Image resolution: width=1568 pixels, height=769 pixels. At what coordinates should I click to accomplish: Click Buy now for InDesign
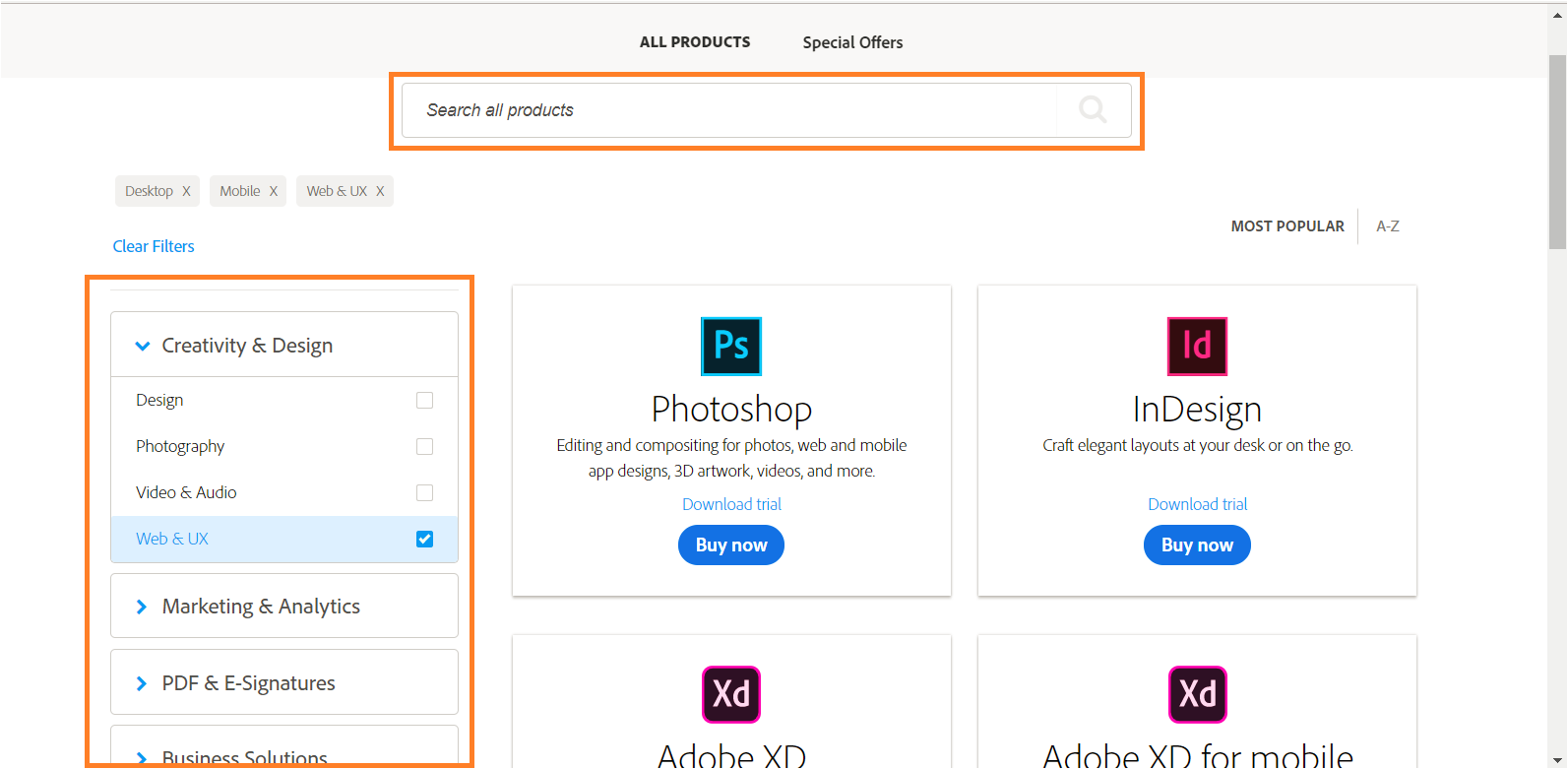[1197, 545]
